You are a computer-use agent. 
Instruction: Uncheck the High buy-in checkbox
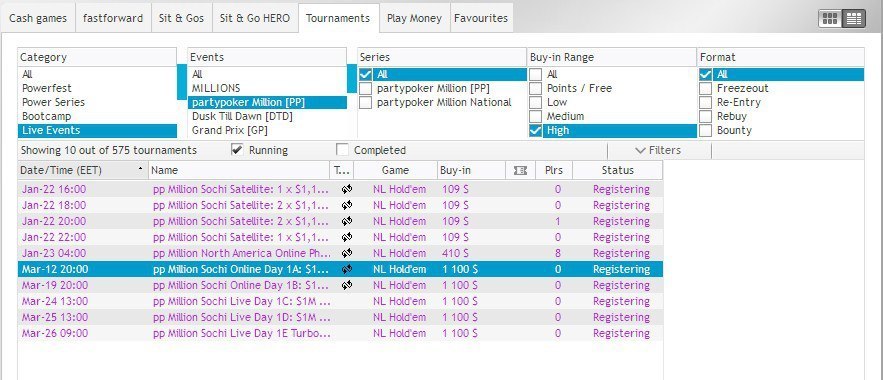click(536, 131)
